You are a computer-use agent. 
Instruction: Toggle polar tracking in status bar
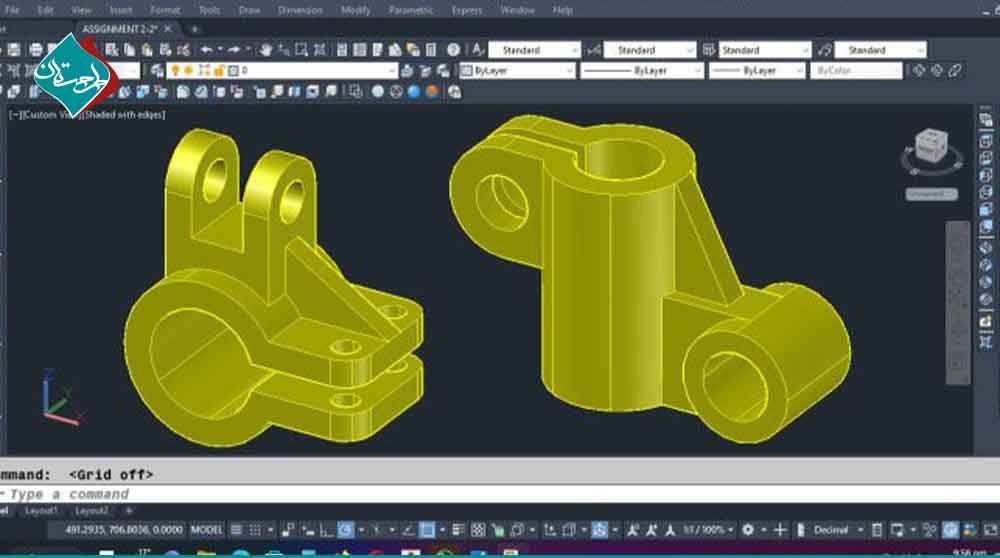coord(345,530)
